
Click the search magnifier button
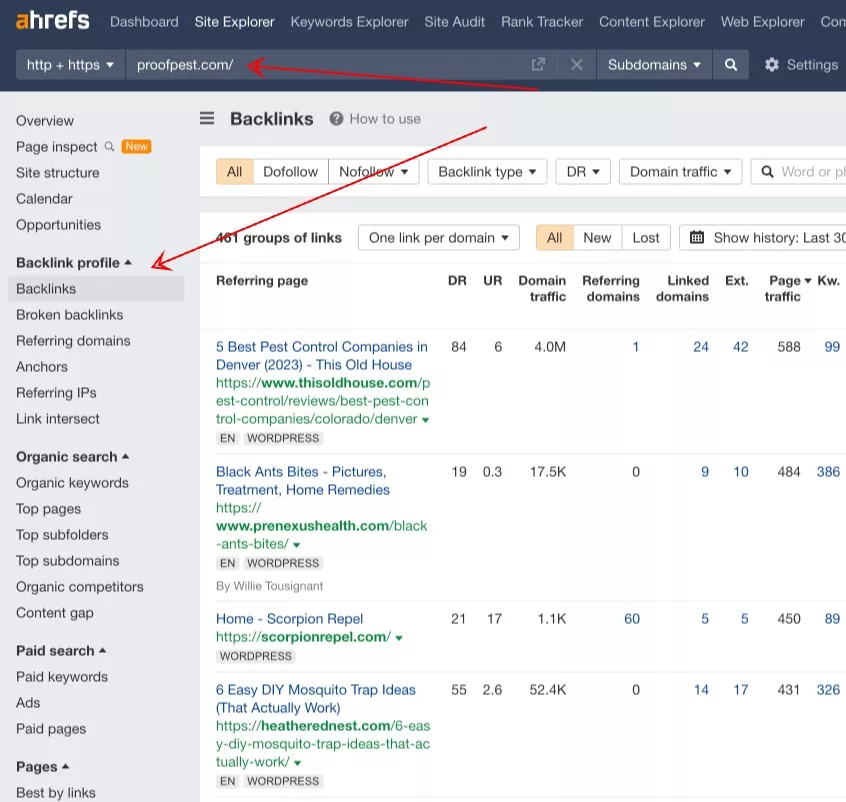(x=731, y=65)
